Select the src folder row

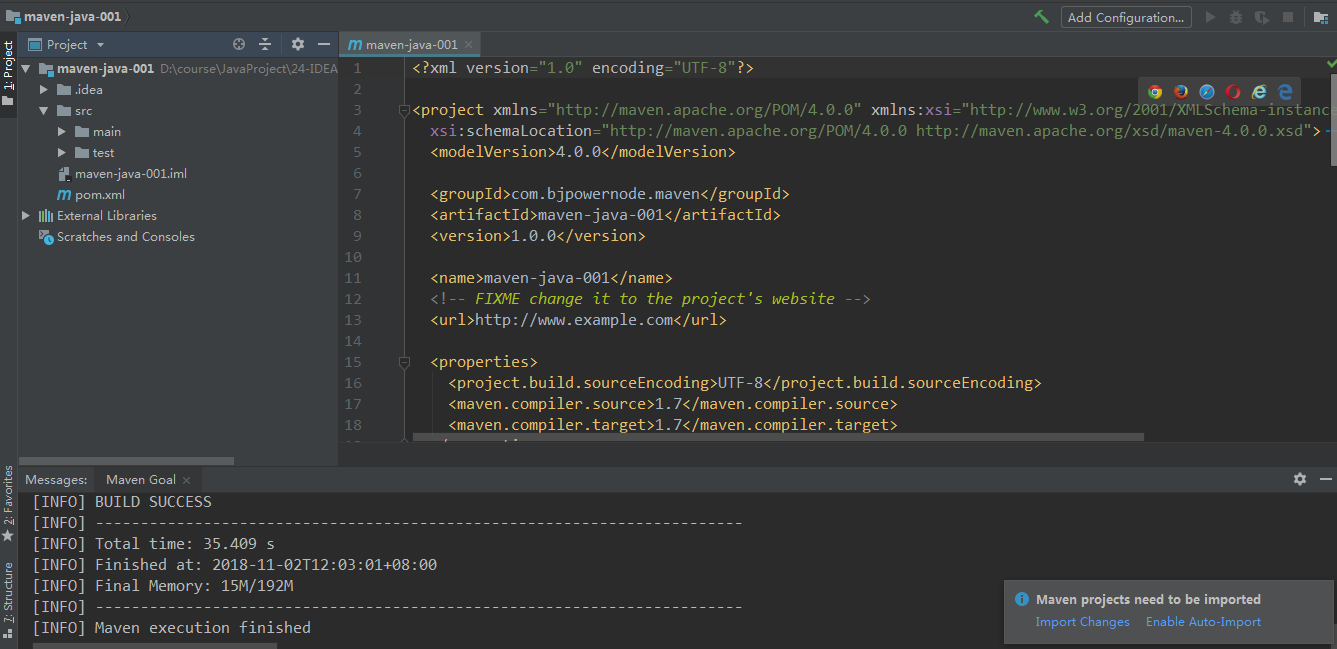point(178,111)
